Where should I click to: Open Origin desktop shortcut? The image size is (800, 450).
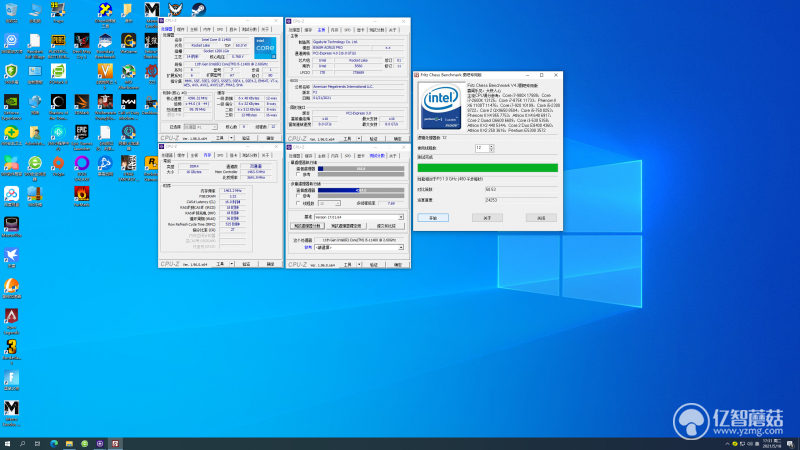coord(58,165)
